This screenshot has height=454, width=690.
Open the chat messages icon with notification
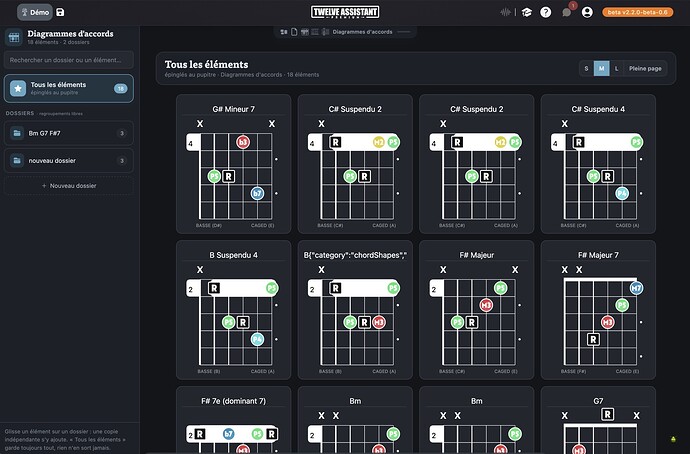567,12
